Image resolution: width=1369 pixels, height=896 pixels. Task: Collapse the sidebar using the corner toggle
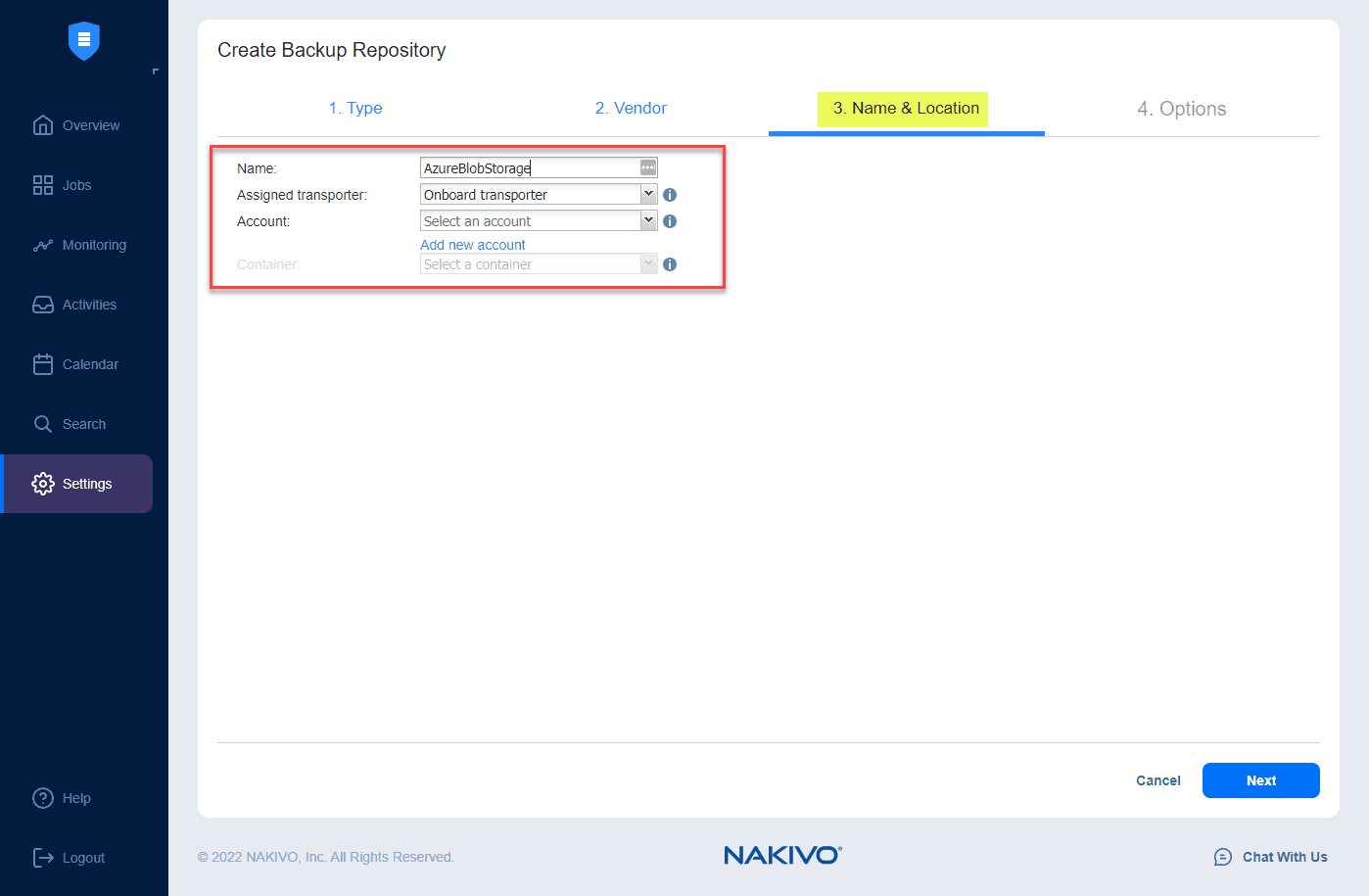click(156, 71)
